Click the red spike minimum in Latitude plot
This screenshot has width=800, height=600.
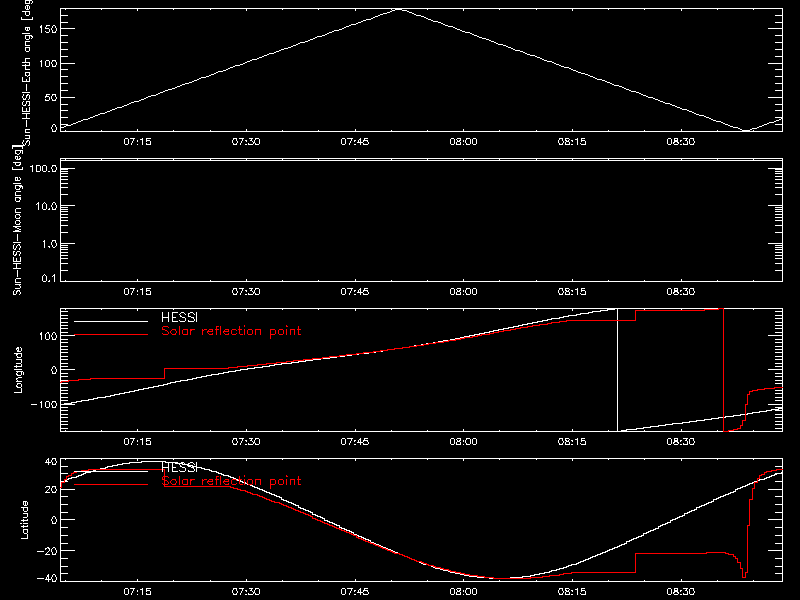(744, 577)
